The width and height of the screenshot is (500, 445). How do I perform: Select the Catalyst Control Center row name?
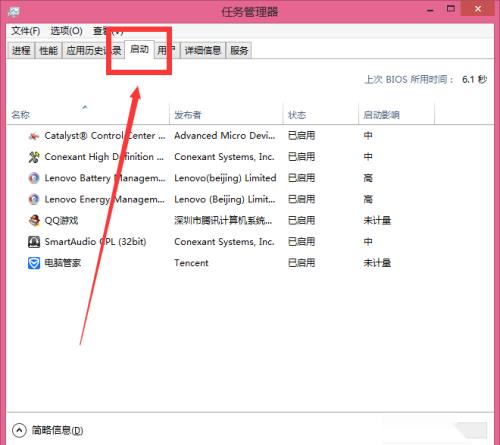pos(105,136)
